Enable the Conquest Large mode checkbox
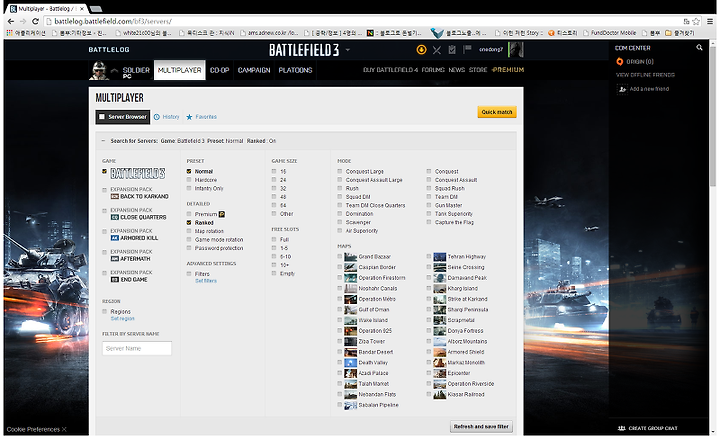 tap(340, 171)
